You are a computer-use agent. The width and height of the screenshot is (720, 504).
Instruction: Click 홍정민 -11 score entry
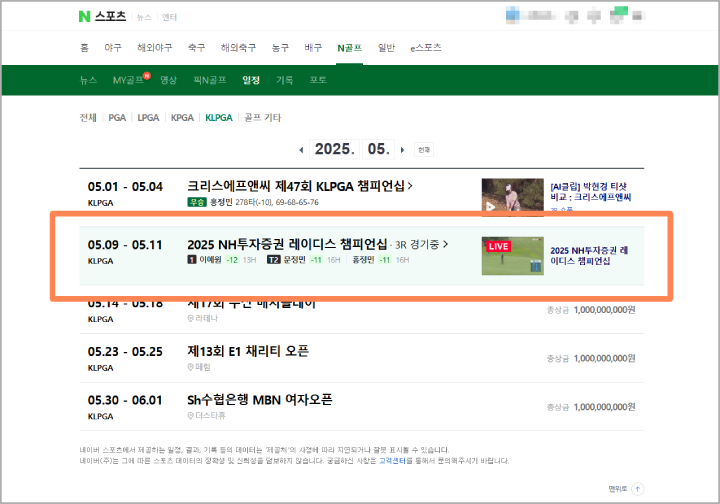pyautogui.click(x=381, y=260)
